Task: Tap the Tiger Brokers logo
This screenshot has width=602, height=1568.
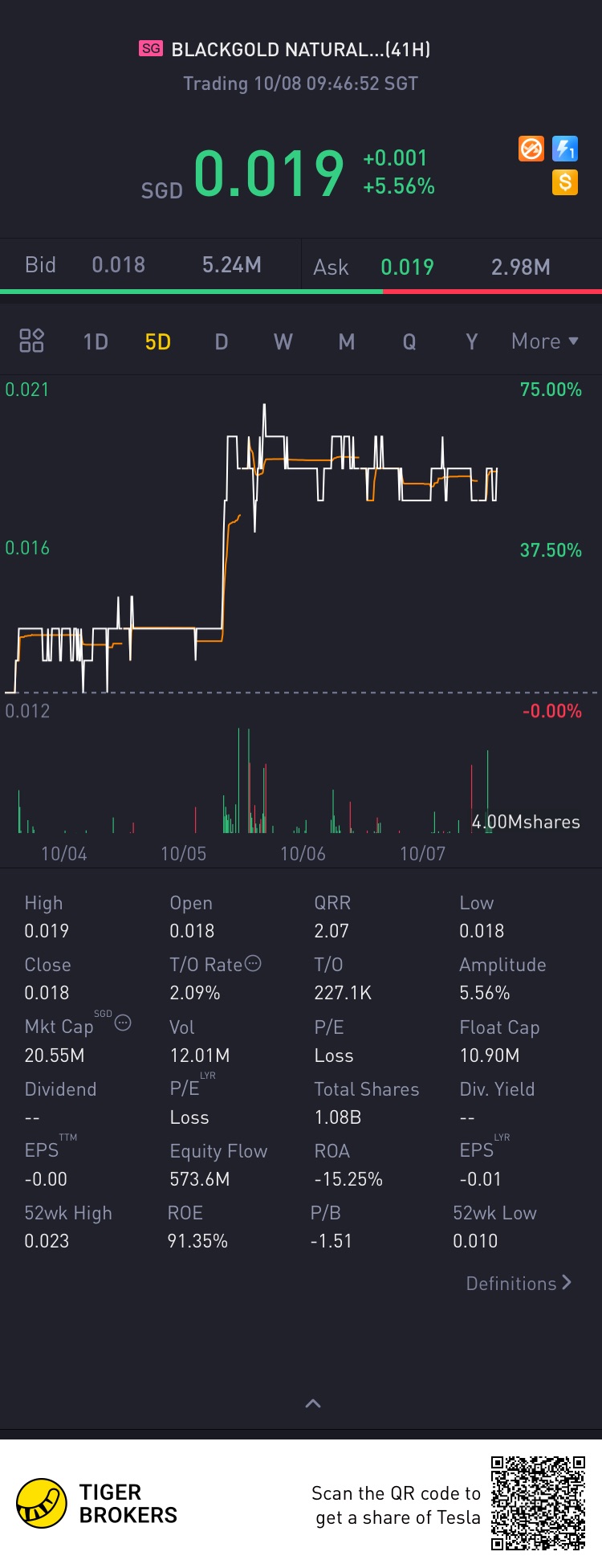Action: coord(96,1504)
